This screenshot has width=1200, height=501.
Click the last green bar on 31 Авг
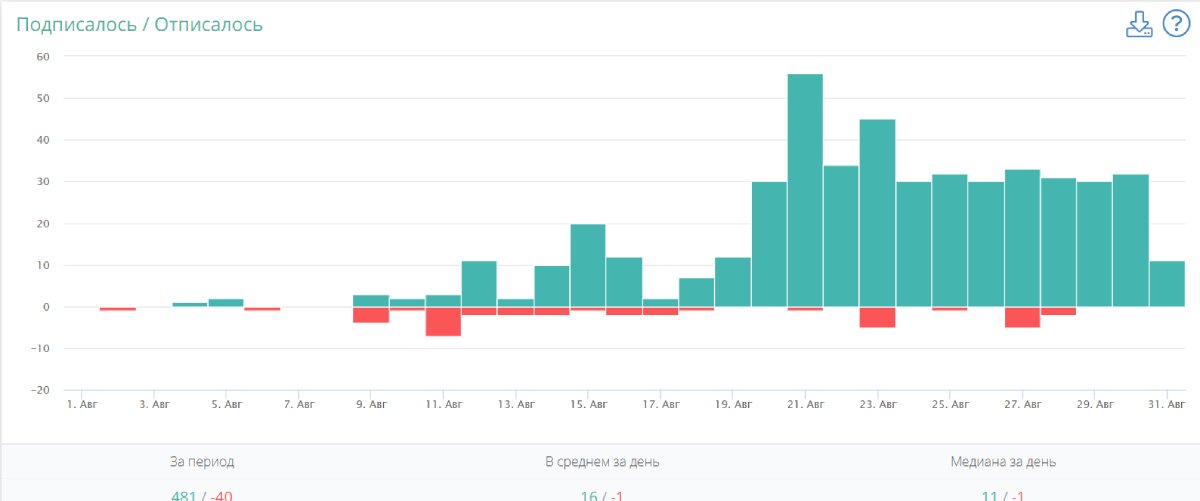(1167, 284)
